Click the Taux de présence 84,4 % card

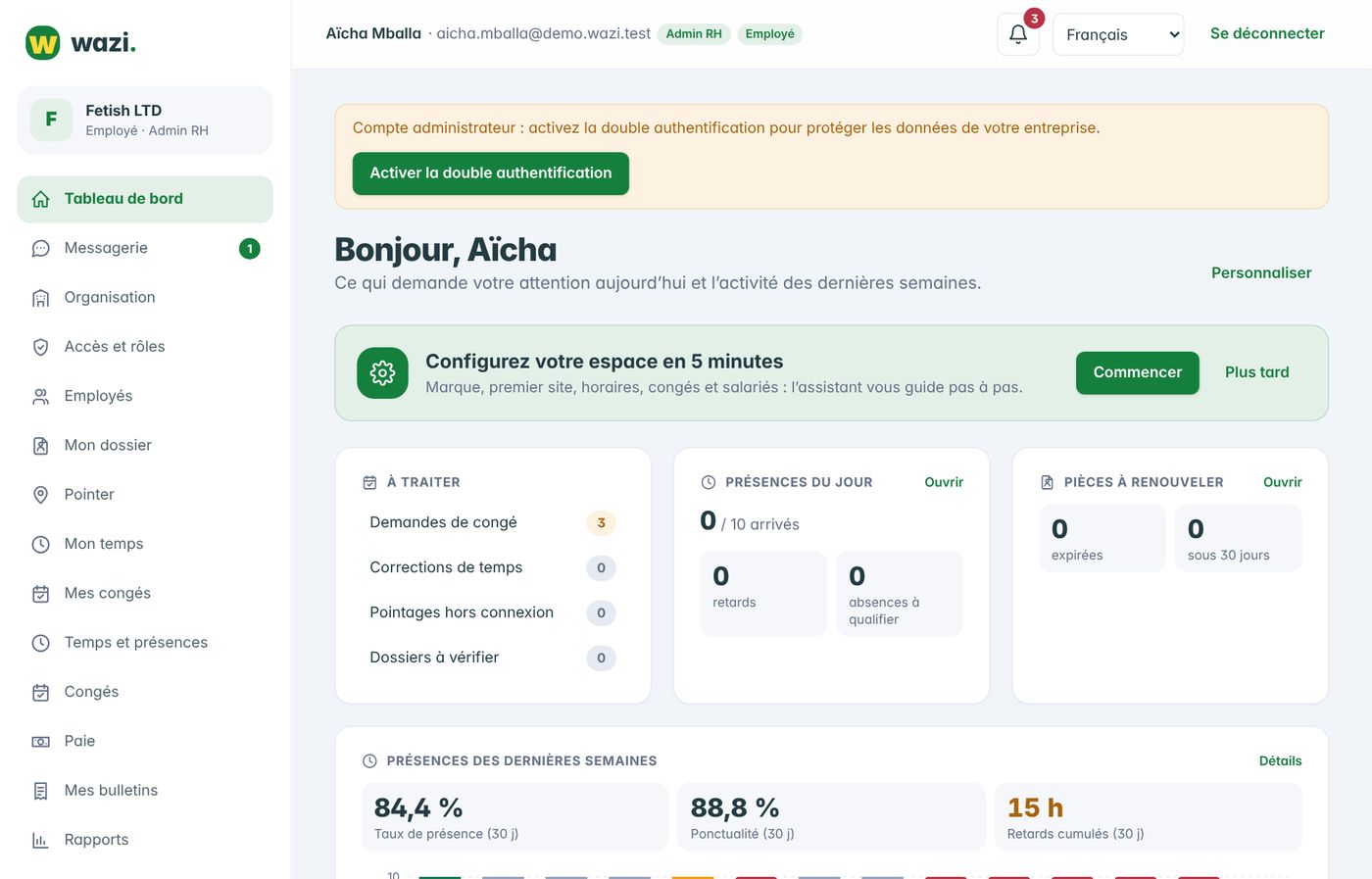pos(515,817)
